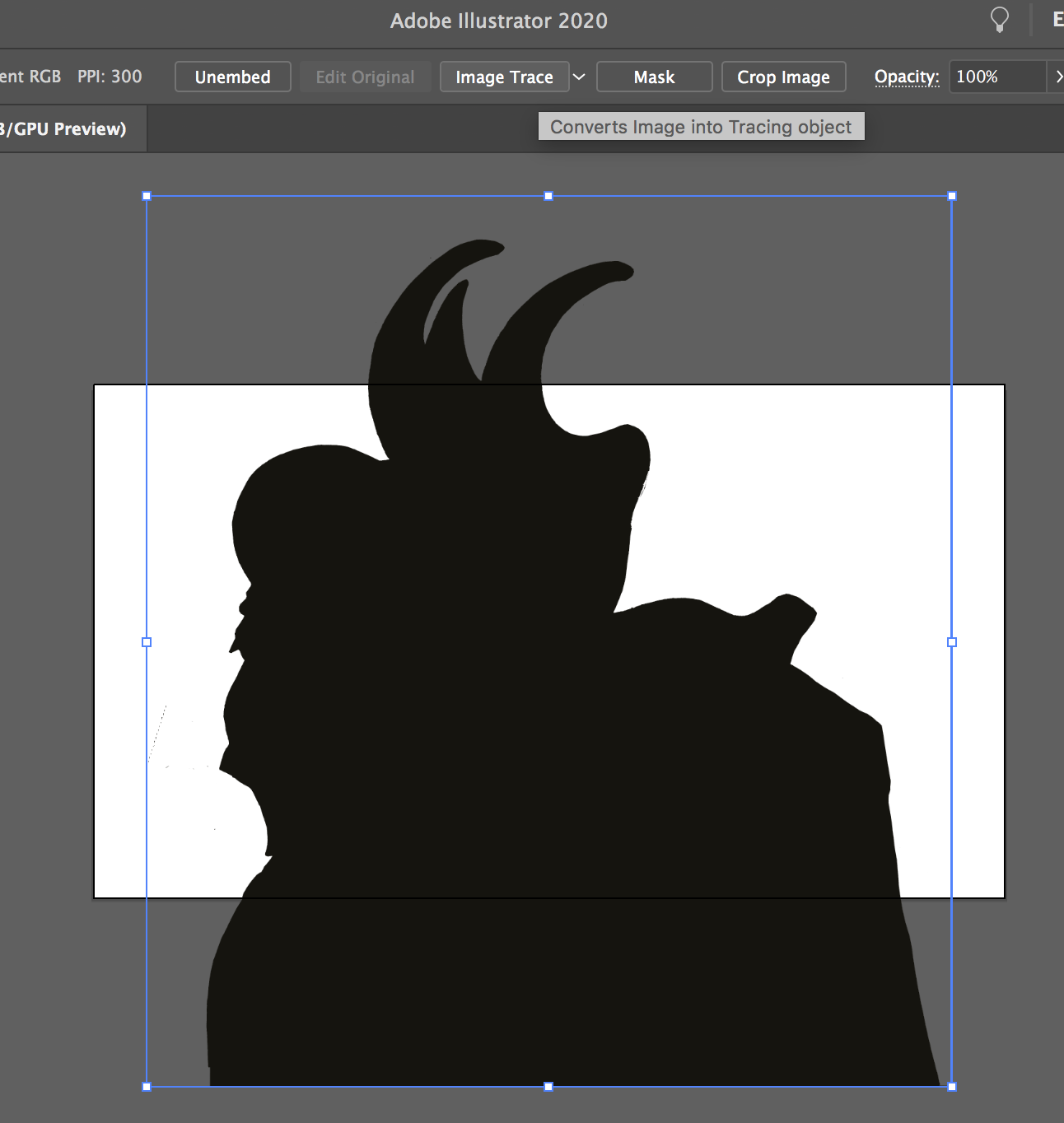This screenshot has width=1064, height=1123.
Task: Click the Unembed button
Action: (232, 77)
